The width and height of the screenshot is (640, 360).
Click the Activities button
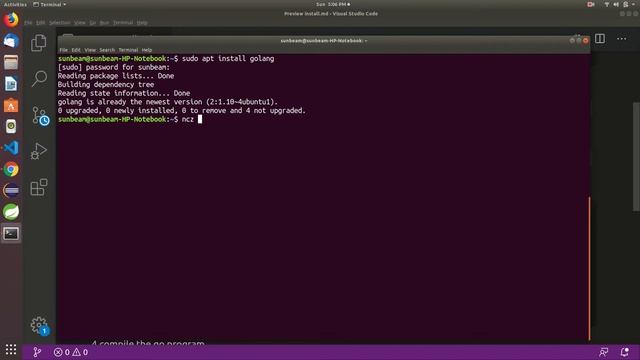point(15,4)
